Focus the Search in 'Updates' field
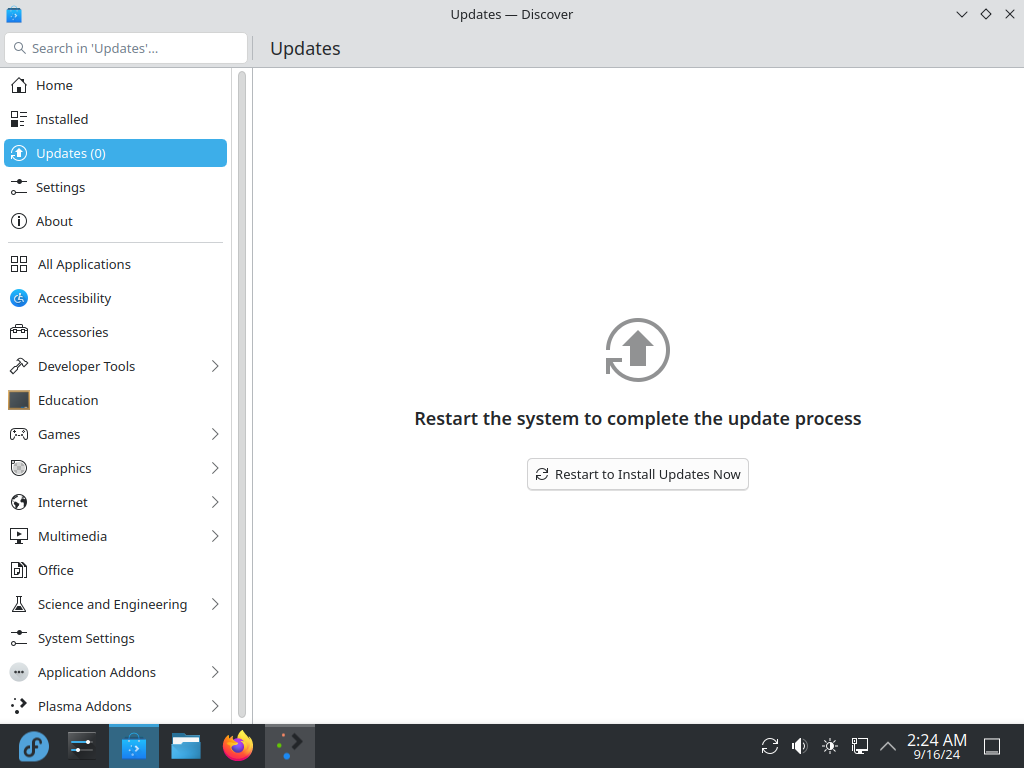Screen dimensions: 1024x768 tap(126, 48)
